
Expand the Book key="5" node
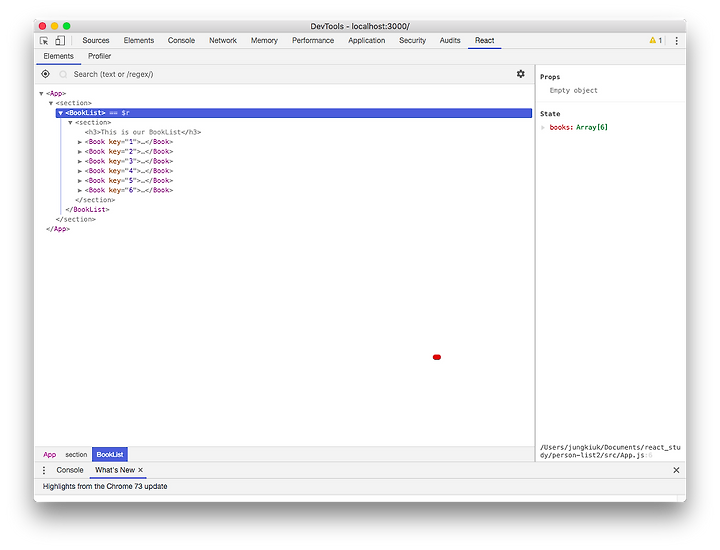coord(80,180)
